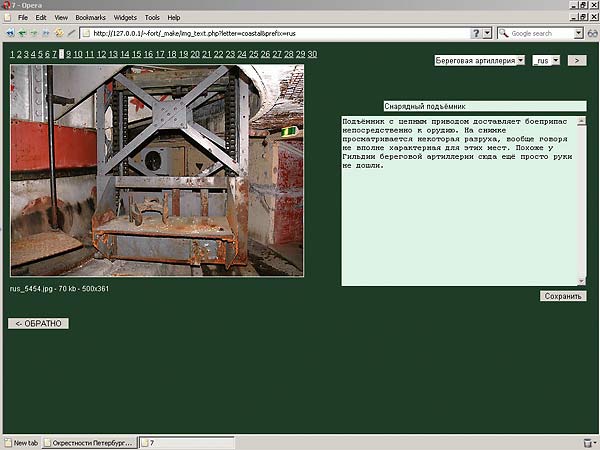Open the closed tabs trash icon
This screenshot has height=450, width=600.
[x=588, y=442]
